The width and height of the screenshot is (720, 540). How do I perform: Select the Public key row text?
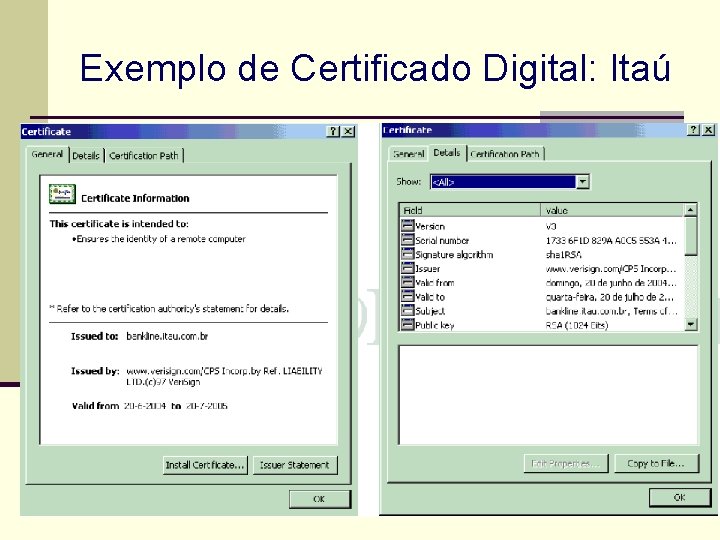pyautogui.click(x=434, y=325)
